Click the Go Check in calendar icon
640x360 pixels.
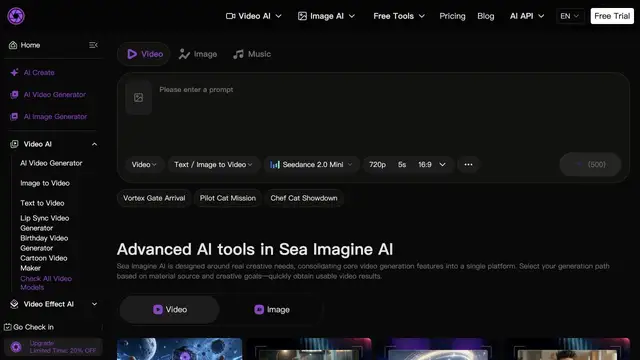[x=7, y=327]
